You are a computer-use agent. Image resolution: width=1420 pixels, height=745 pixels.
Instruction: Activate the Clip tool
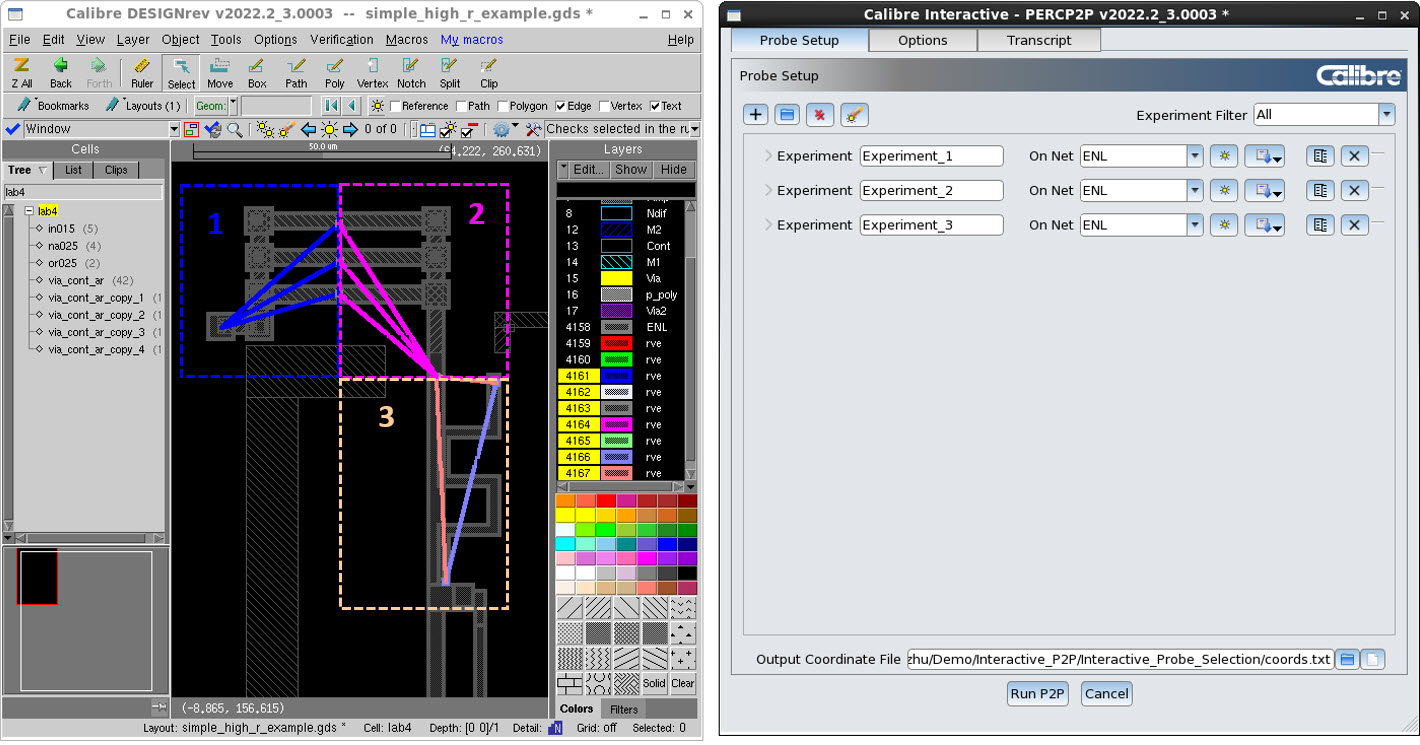pos(488,72)
